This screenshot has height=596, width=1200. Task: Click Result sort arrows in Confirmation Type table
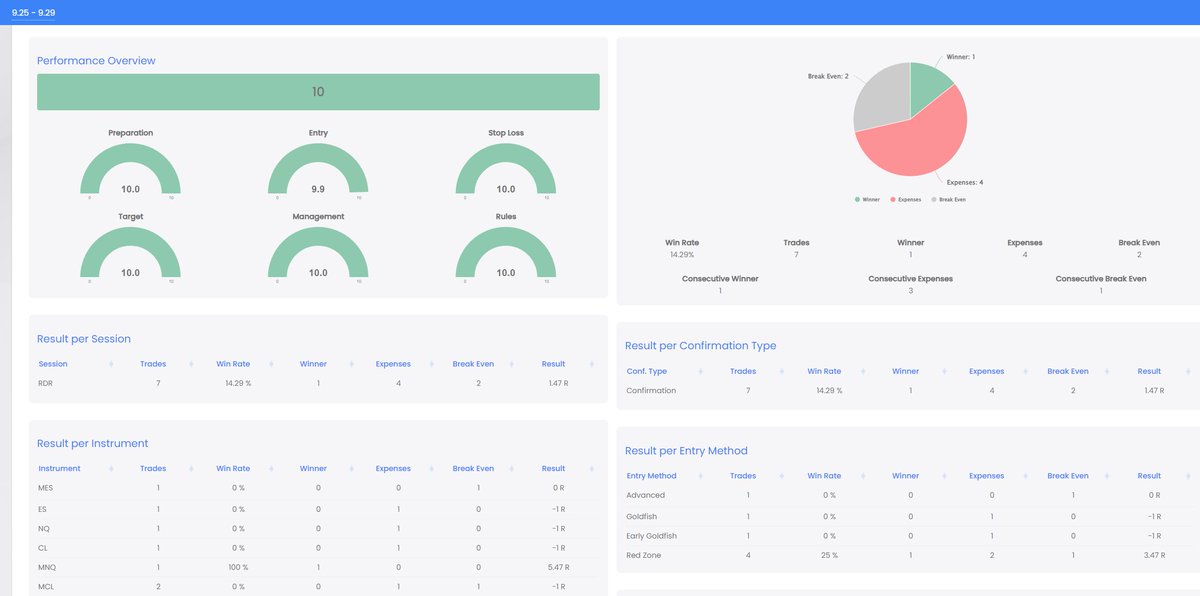[1186, 371]
